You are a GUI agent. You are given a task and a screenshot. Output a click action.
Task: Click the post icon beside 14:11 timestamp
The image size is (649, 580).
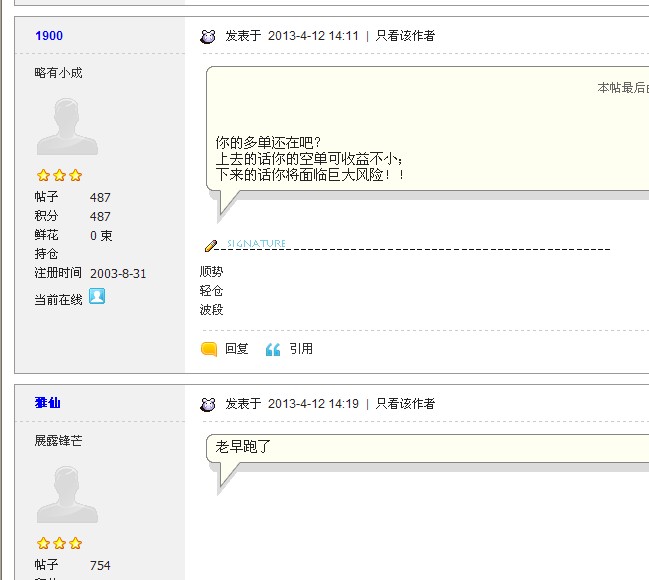point(208,36)
